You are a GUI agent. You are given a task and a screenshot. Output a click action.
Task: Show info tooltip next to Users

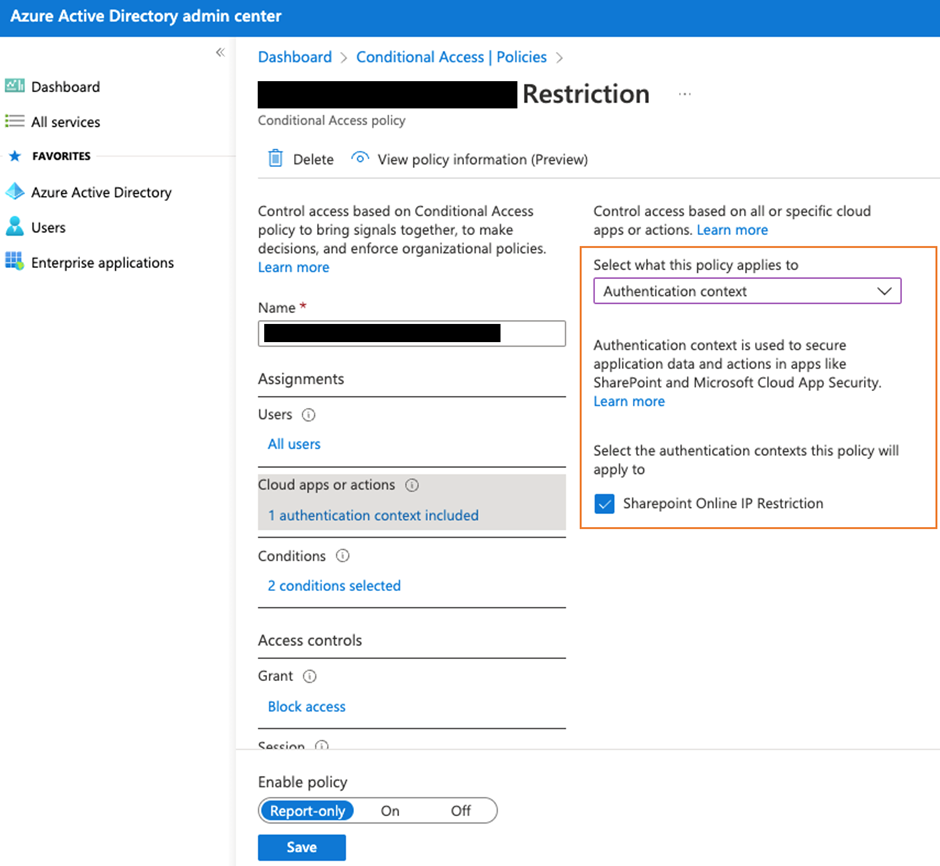click(309, 415)
